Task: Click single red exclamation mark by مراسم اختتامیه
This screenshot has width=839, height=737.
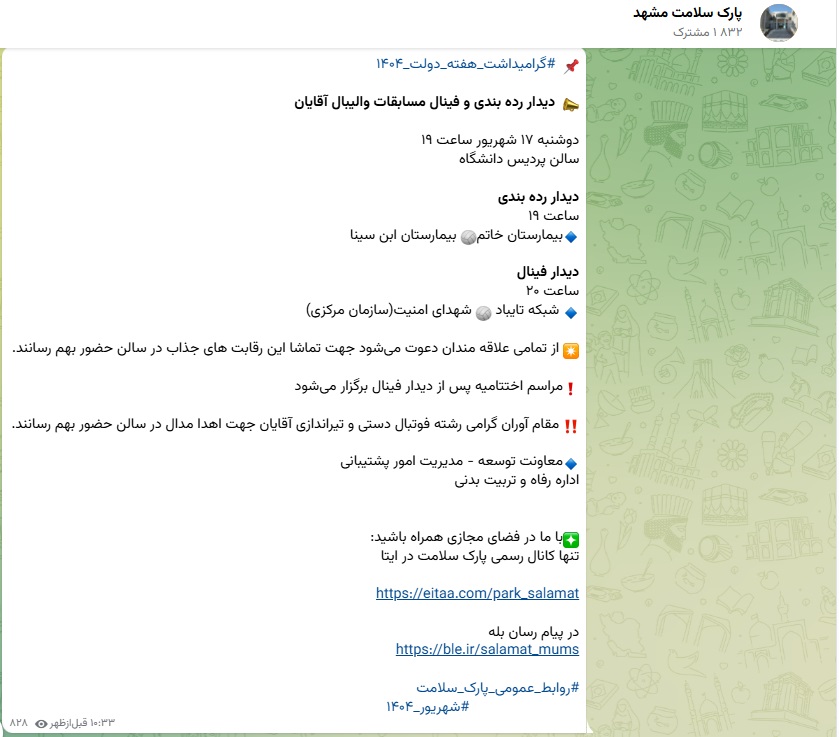Action: coord(571,388)
